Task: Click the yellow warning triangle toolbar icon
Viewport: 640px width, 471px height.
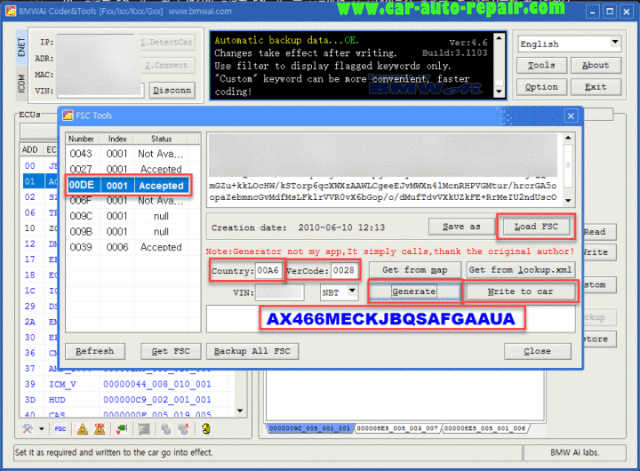Action: coord(82,429)
